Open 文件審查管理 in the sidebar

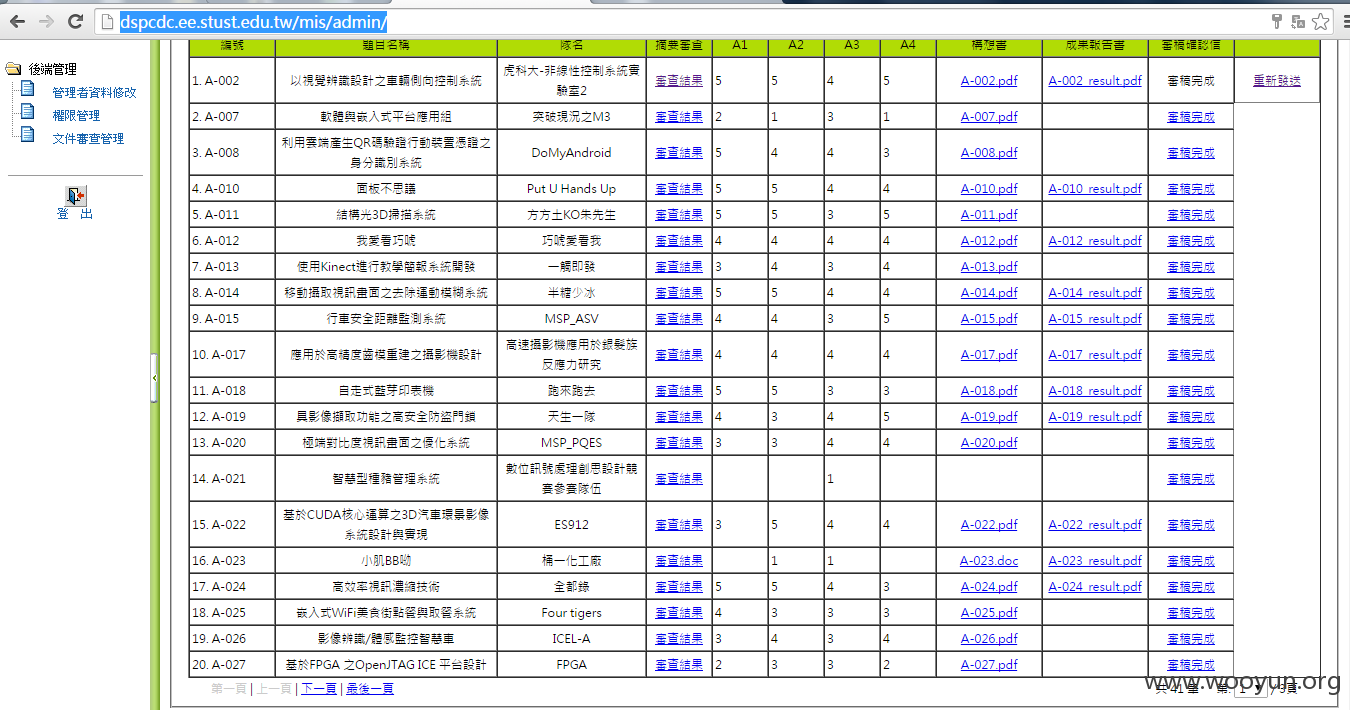tap(88, 138)
